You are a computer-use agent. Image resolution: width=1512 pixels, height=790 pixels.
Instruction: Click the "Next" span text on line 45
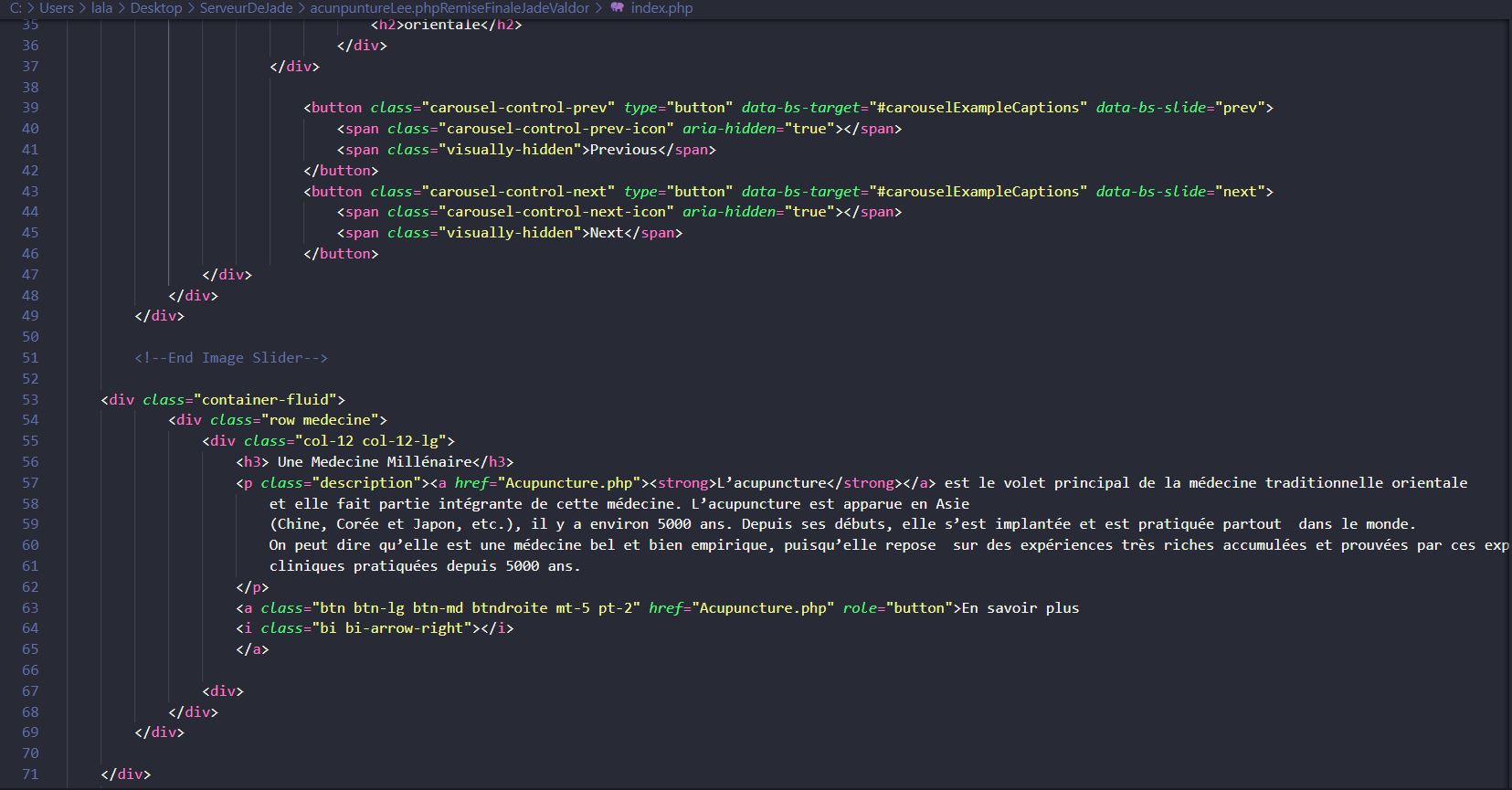607,233
